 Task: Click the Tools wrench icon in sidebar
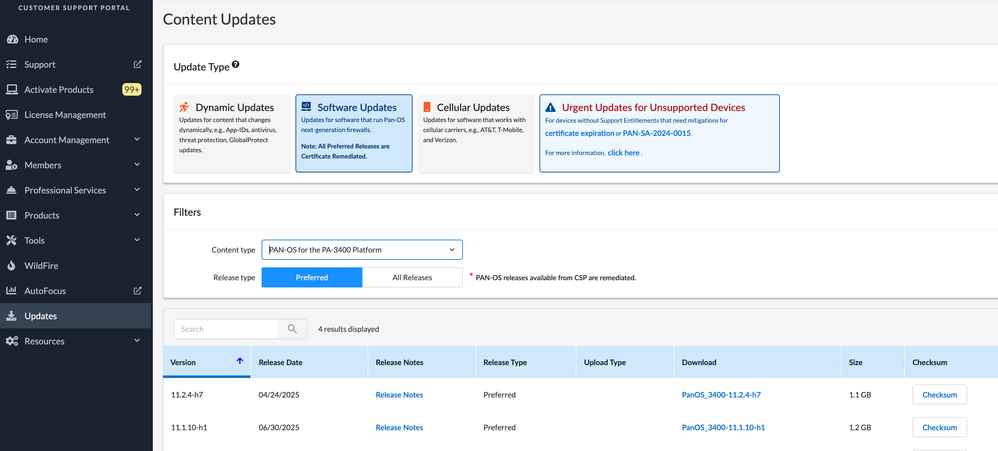pyautogui.click(x=11, y=240)
